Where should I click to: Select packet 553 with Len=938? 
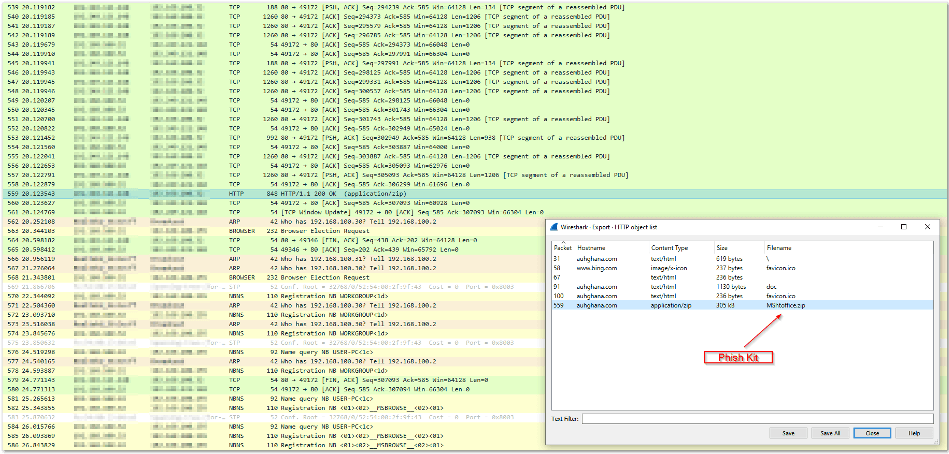tap(474, 138)
